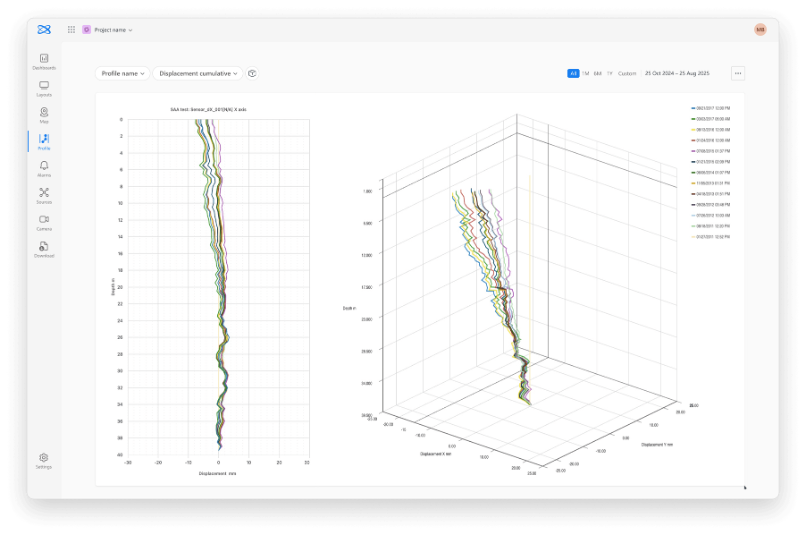Open the three-dot more options button
The width and height of the screenshot is (806, 536).
click(738, 73)
